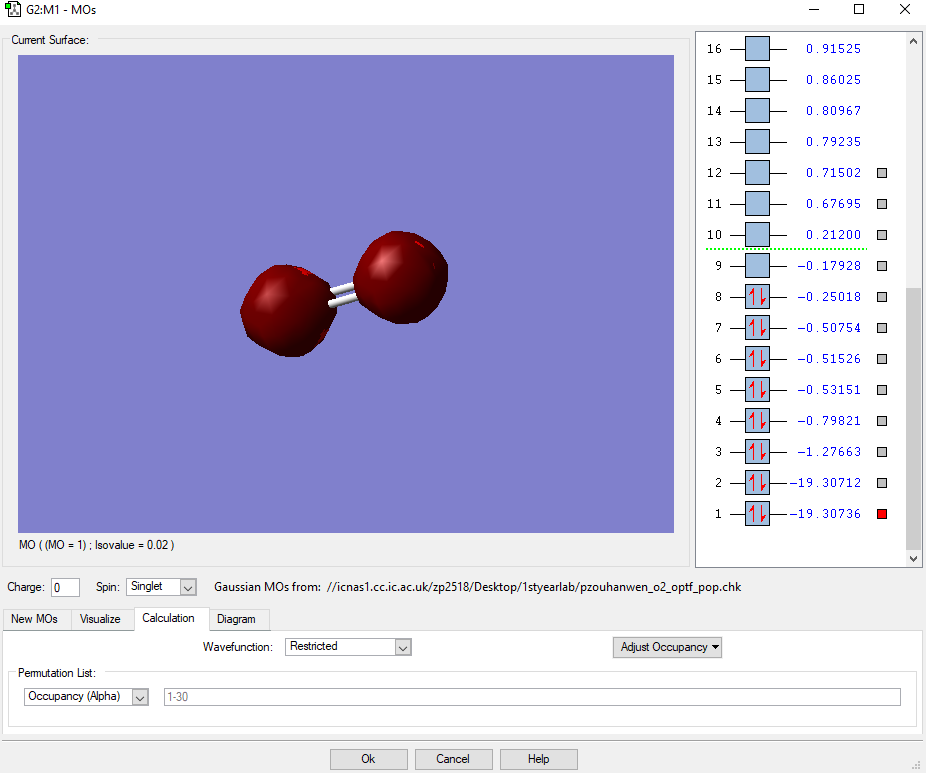Open the Spin dropdown showing Singlet
This screenshot has height=773, width=926.
pos(161,587)
